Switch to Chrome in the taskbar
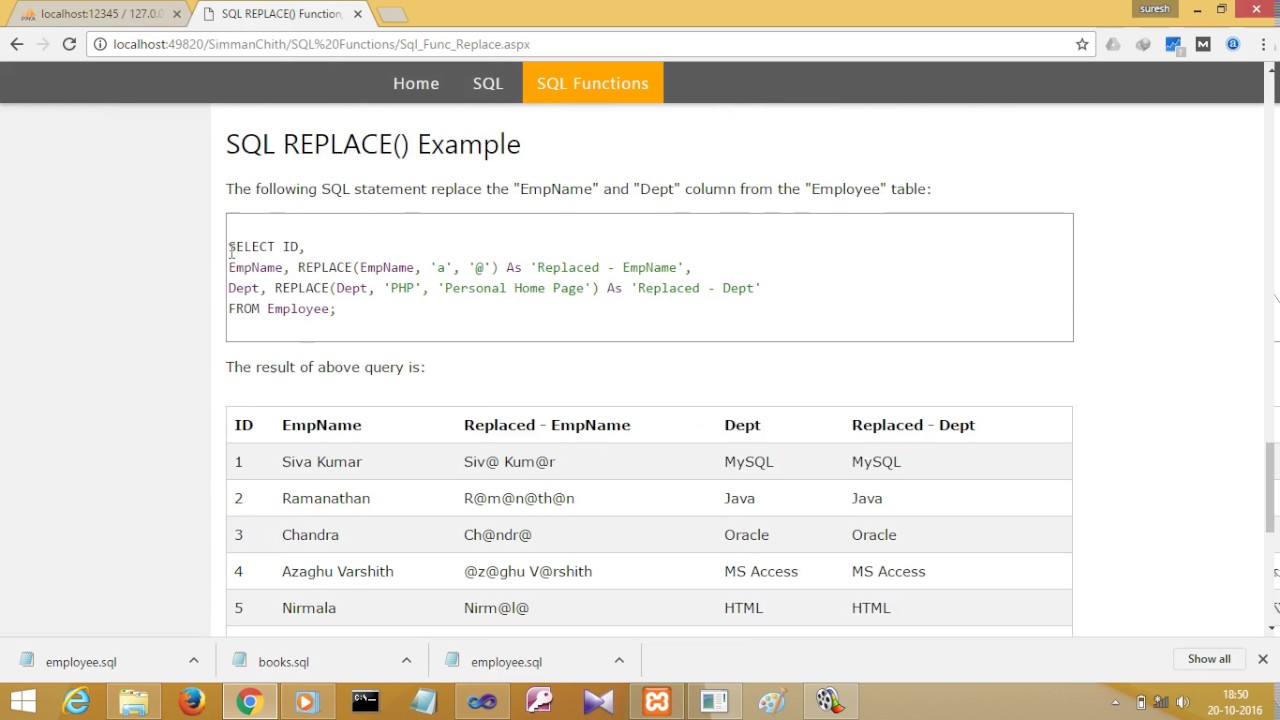Image resolution: width=1280 pixels, height=720 pixels. pos(249,701)
